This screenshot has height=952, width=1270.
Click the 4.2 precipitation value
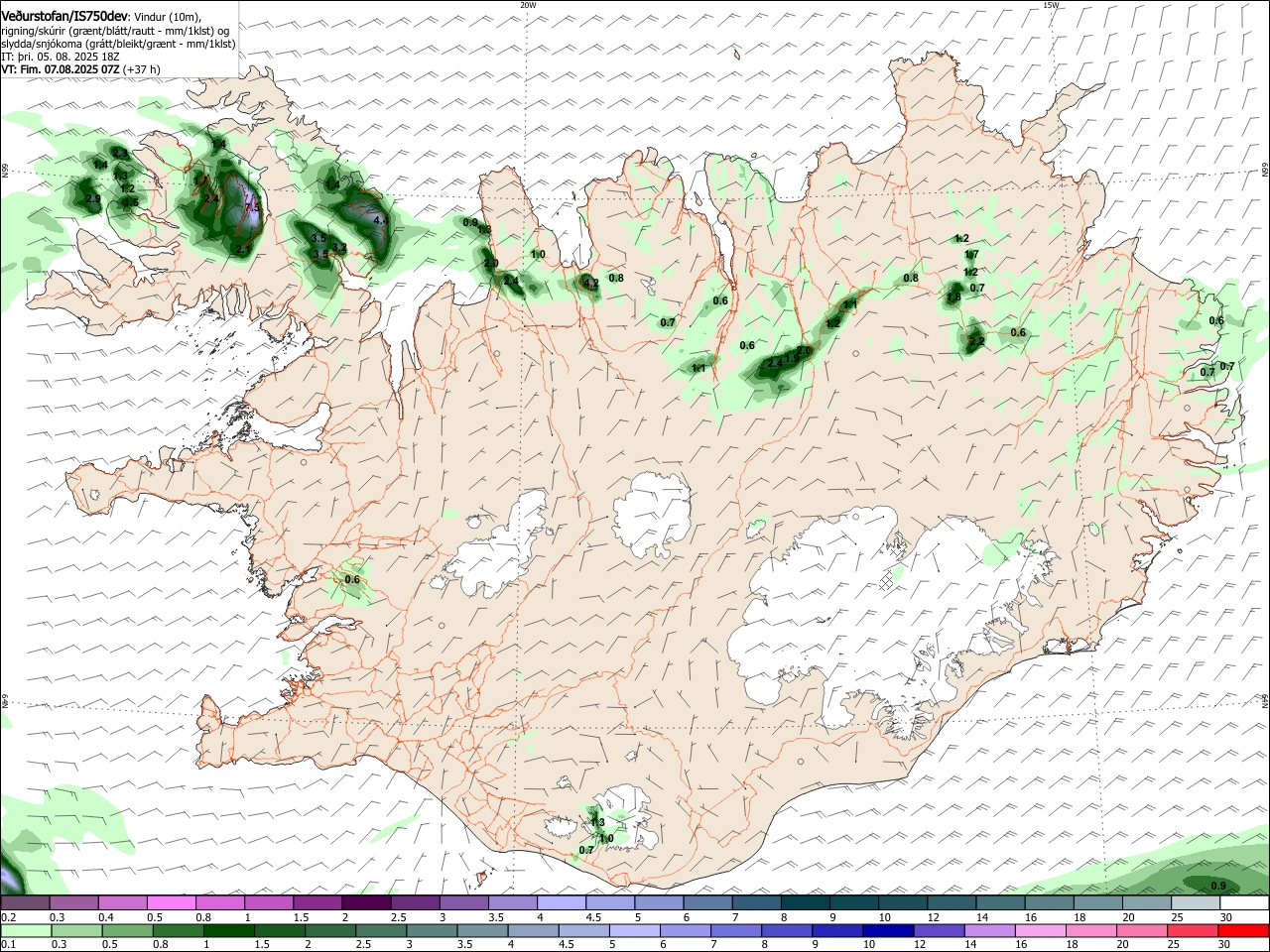[591, 283]
